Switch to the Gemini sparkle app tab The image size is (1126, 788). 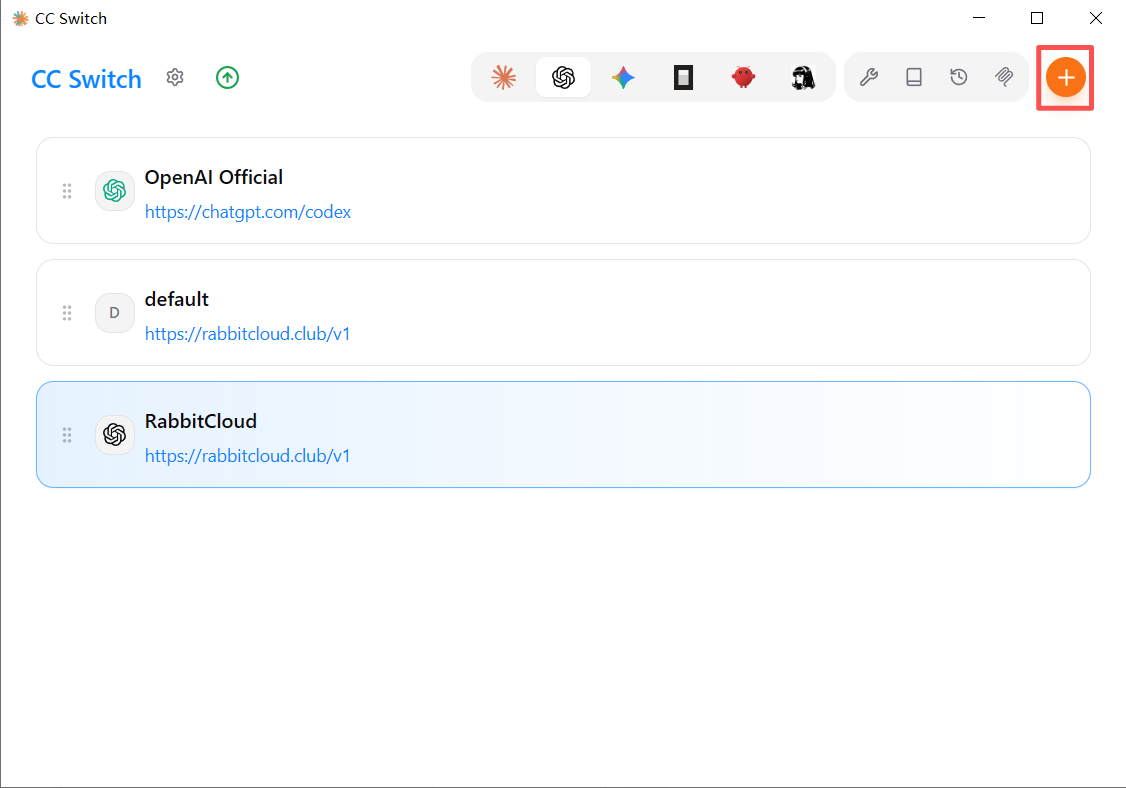tap(623, 77)
